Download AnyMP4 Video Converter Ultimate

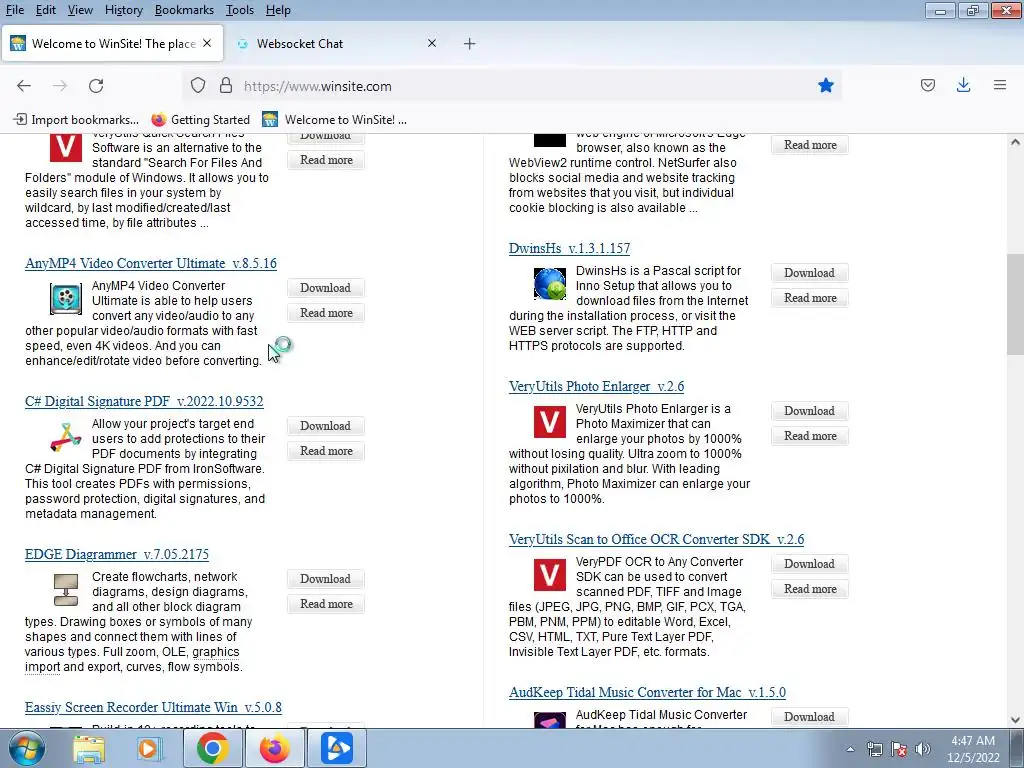pyautogui.click(x=325, y=288)
